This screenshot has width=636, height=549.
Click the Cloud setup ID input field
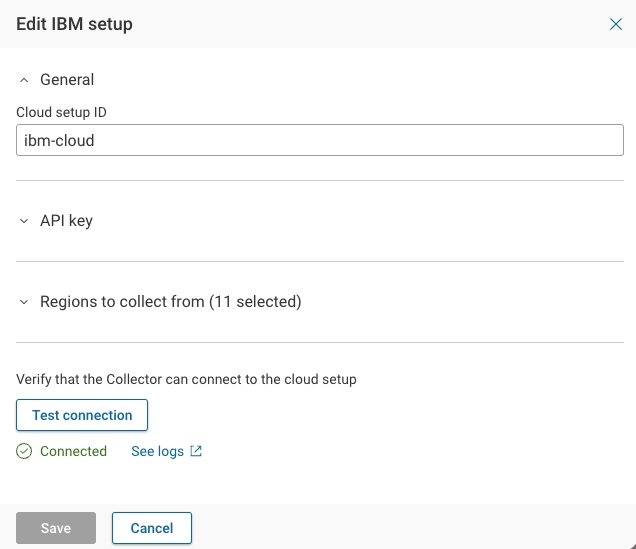(320, 140)
